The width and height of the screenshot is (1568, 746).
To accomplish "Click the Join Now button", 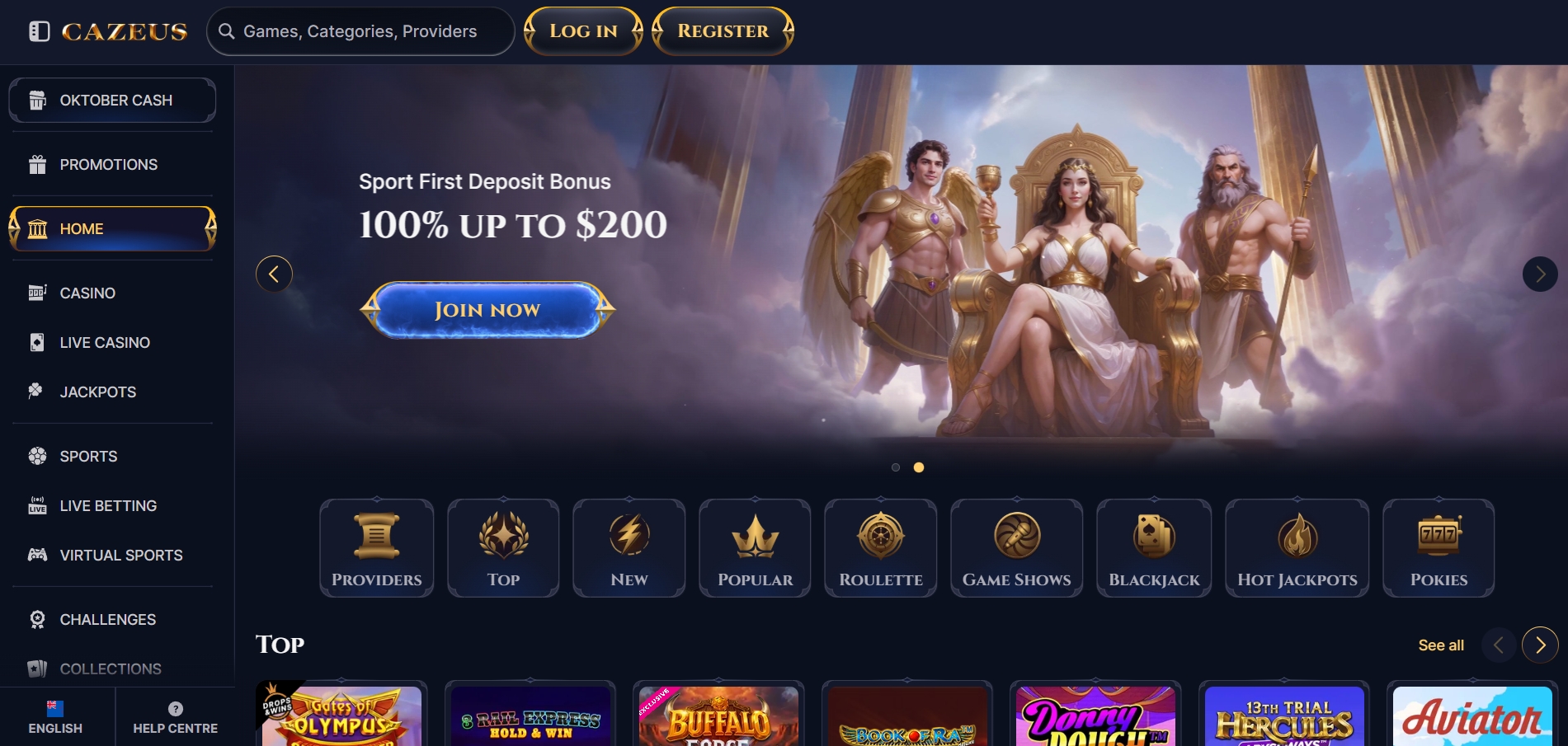I will (487, 310).
